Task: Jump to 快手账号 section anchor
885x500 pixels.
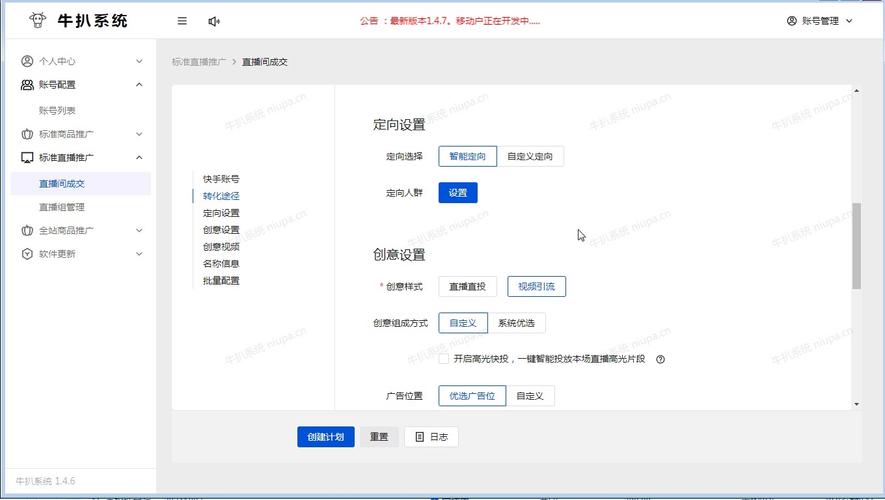Action: (221, 179)
